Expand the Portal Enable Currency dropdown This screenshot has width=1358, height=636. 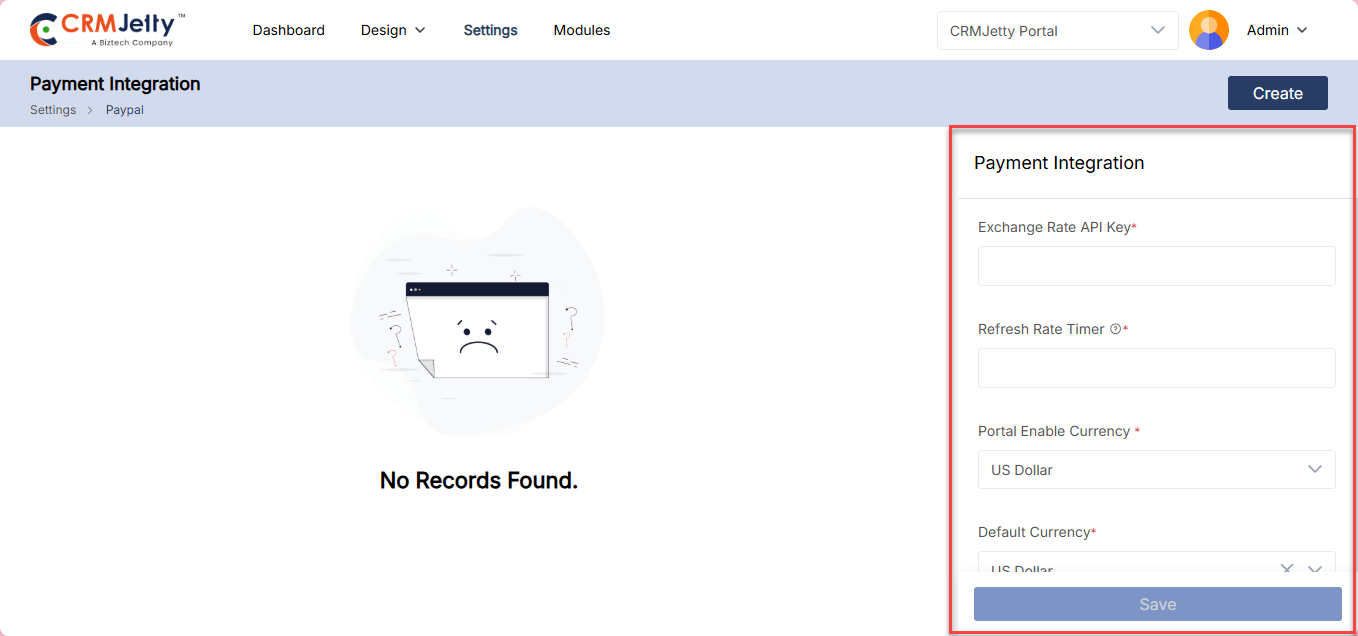[x=1156, y=469]
